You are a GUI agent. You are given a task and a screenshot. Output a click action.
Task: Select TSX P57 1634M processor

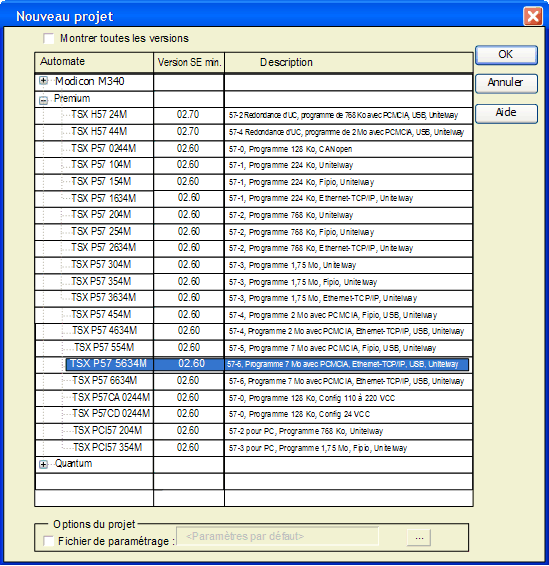coord(104,198)
